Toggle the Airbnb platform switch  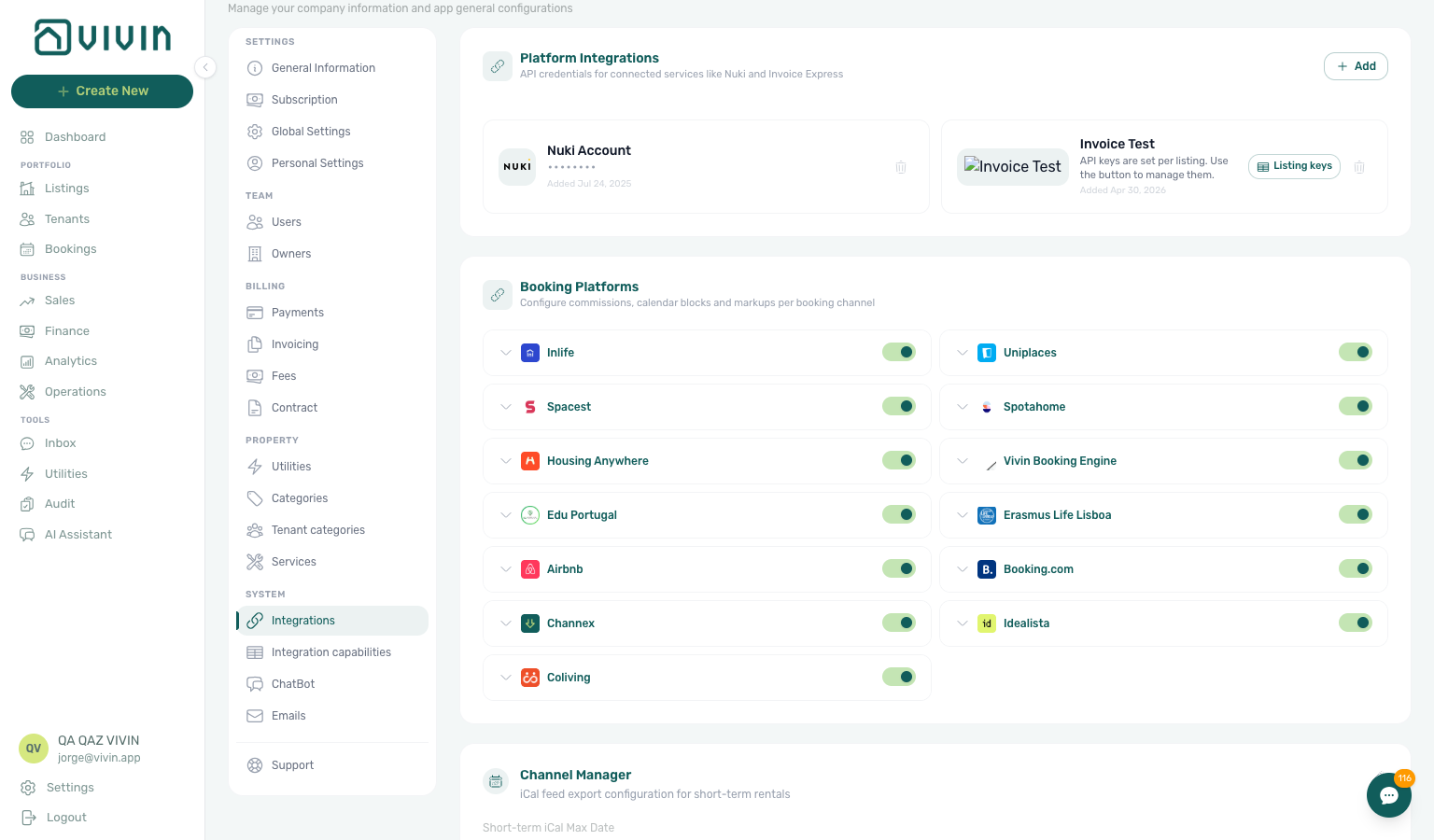tap(899, 568)
